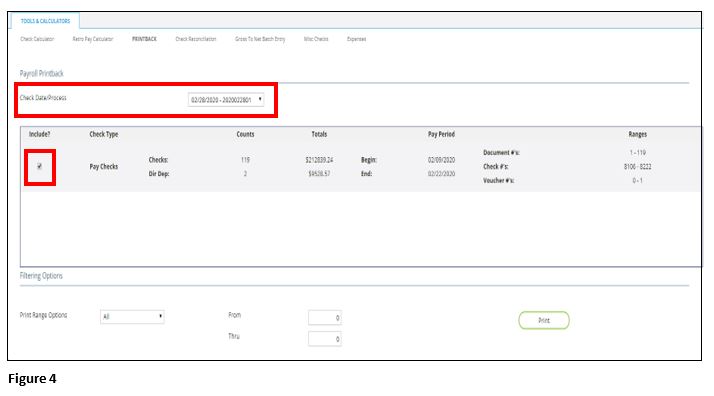The width and height of the screenshot is (714, 396).
Task: Open the Print Range Options dropdown
Action: 132,317
